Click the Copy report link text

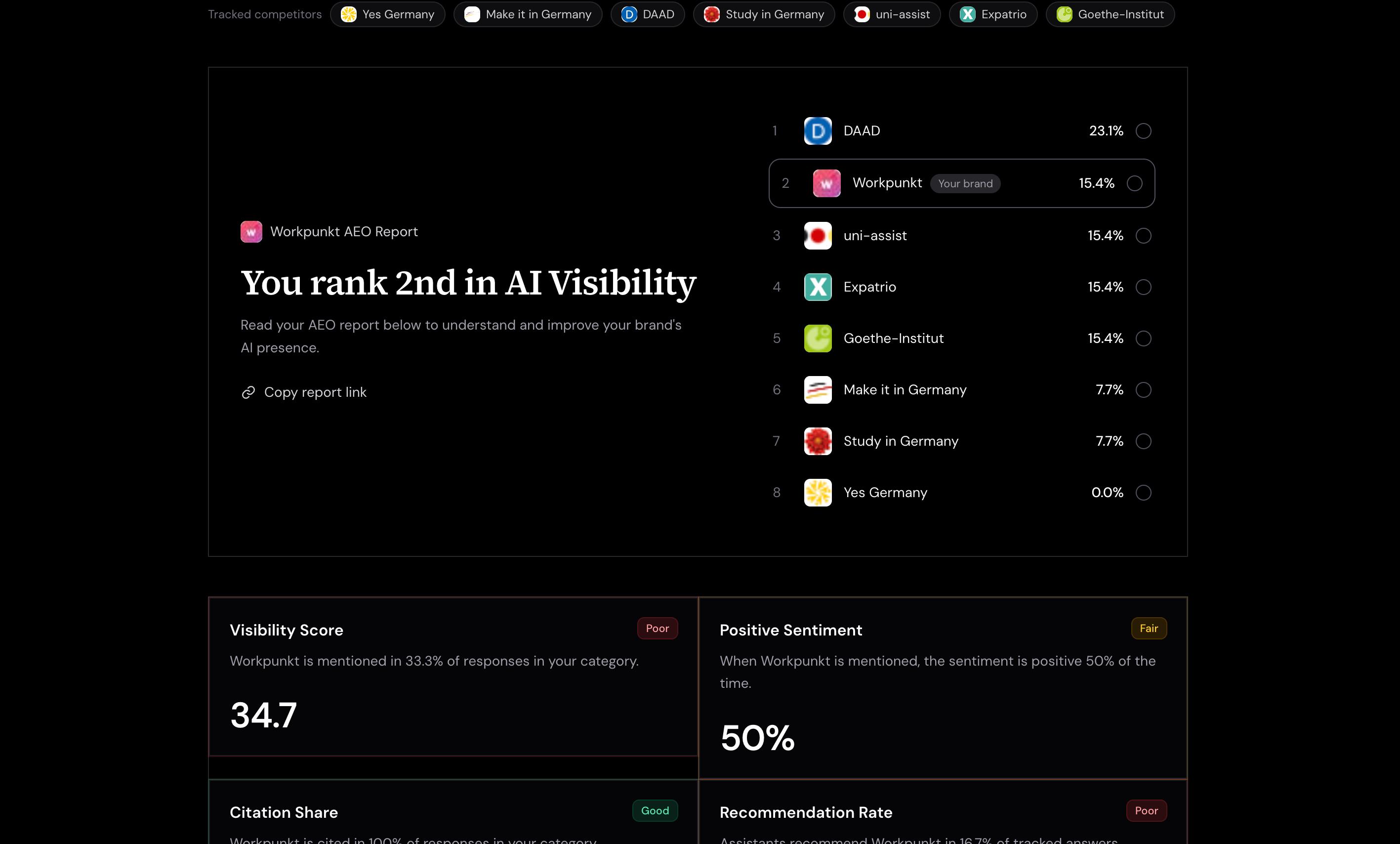315,392
